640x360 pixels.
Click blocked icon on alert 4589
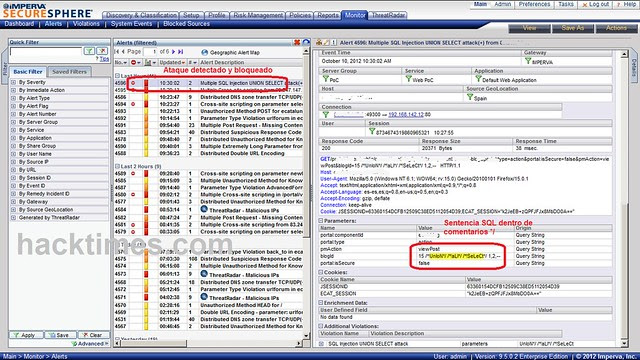point(133,173)
